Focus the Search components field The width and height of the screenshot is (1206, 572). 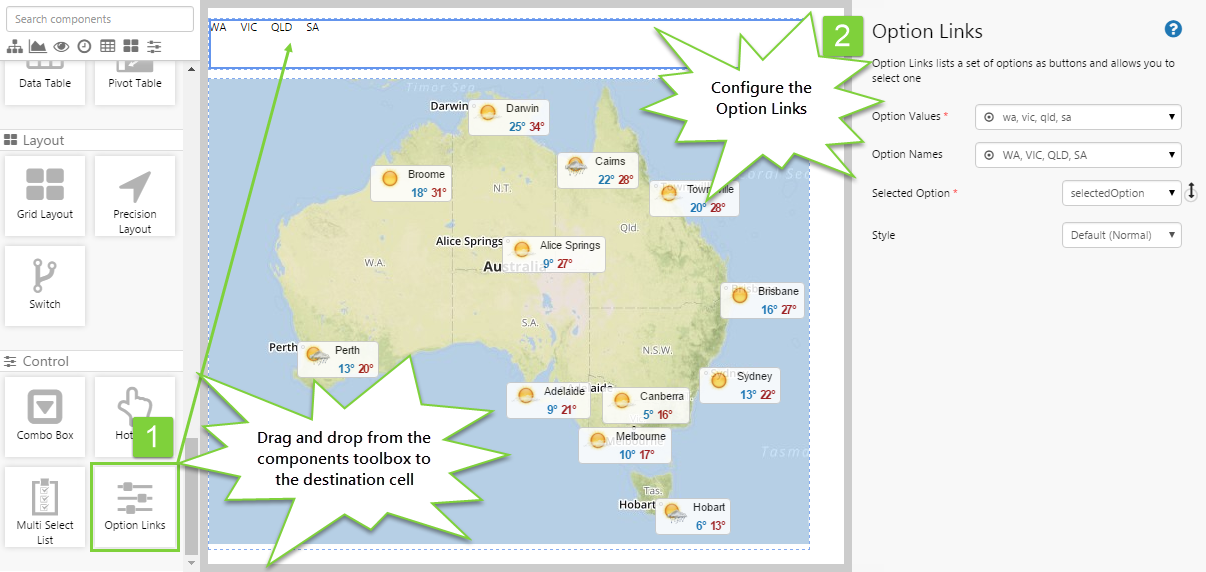click(99, 19)
